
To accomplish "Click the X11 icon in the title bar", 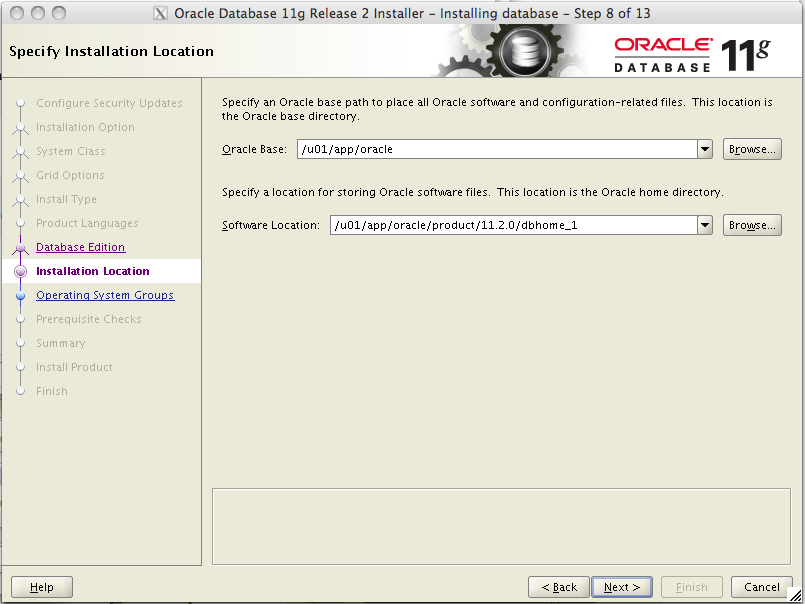I will 160,13.
